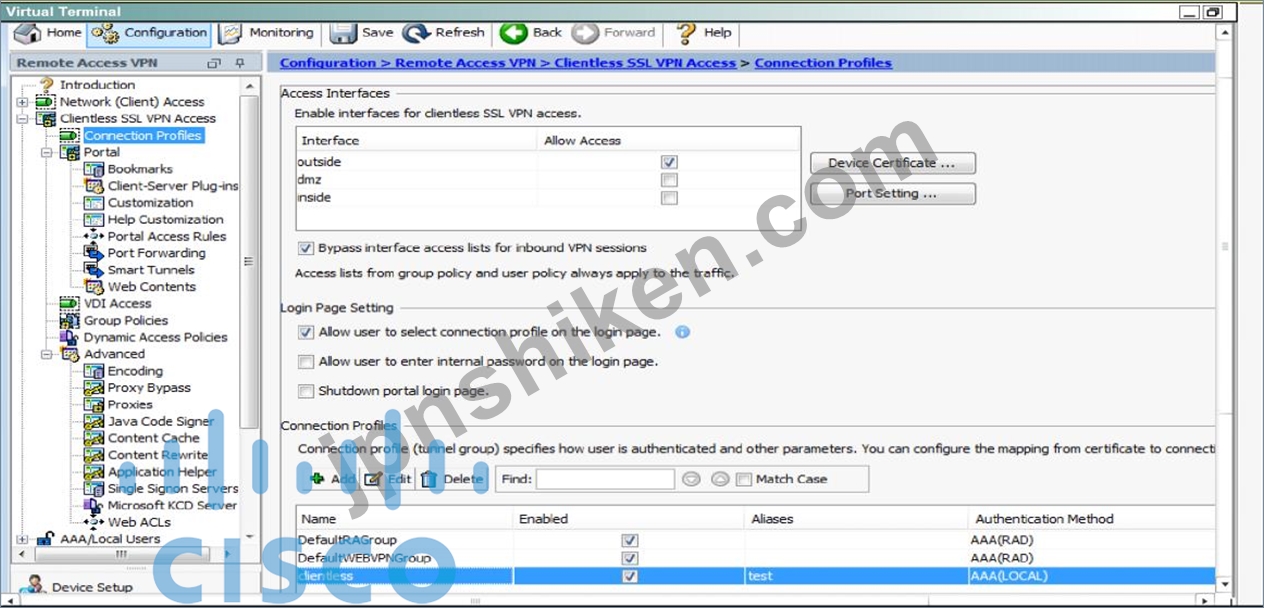Find previous match with the down-arrow circle

point(691,479)
